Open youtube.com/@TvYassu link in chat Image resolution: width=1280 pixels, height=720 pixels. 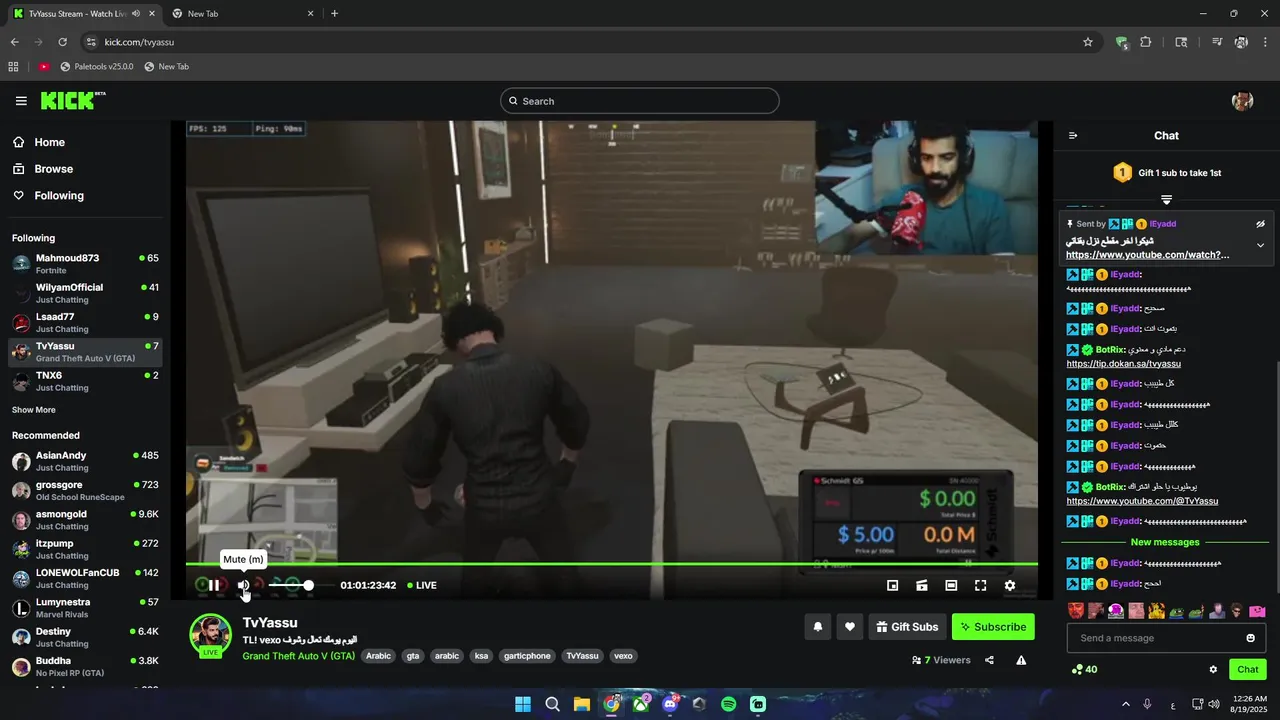tap(1142, 501)
